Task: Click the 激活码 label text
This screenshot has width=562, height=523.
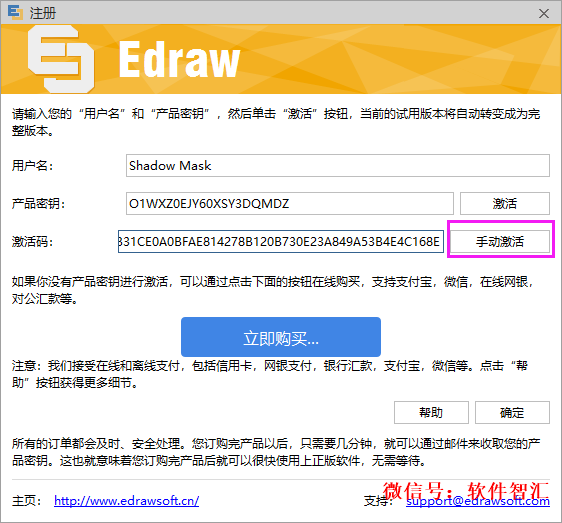Action: coord(32,242)
